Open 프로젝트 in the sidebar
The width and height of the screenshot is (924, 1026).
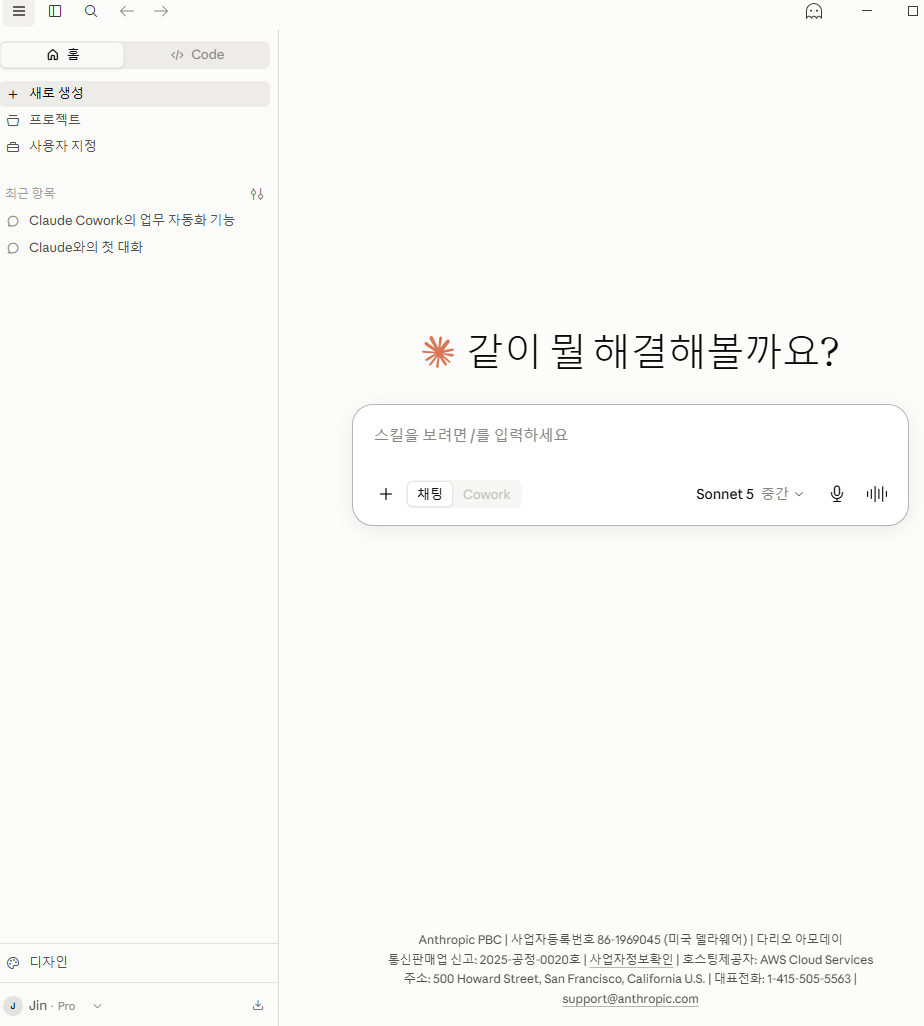point(135,120)
